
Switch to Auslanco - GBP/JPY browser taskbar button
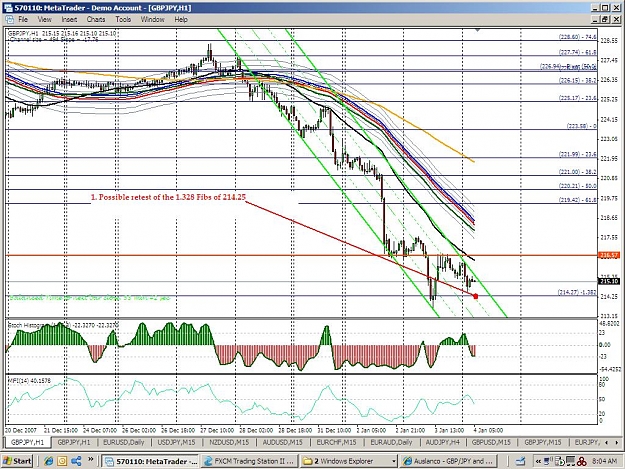tap(448, 461)
